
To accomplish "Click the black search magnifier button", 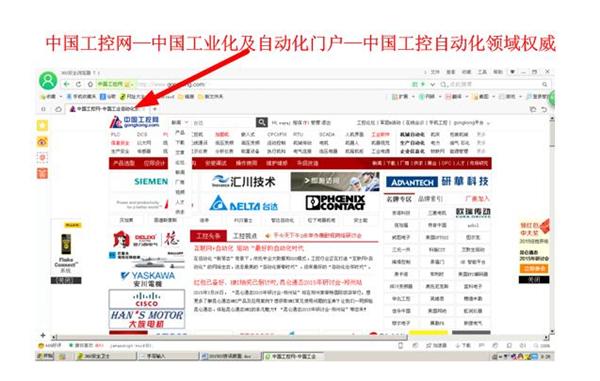I will coord(262,122).
